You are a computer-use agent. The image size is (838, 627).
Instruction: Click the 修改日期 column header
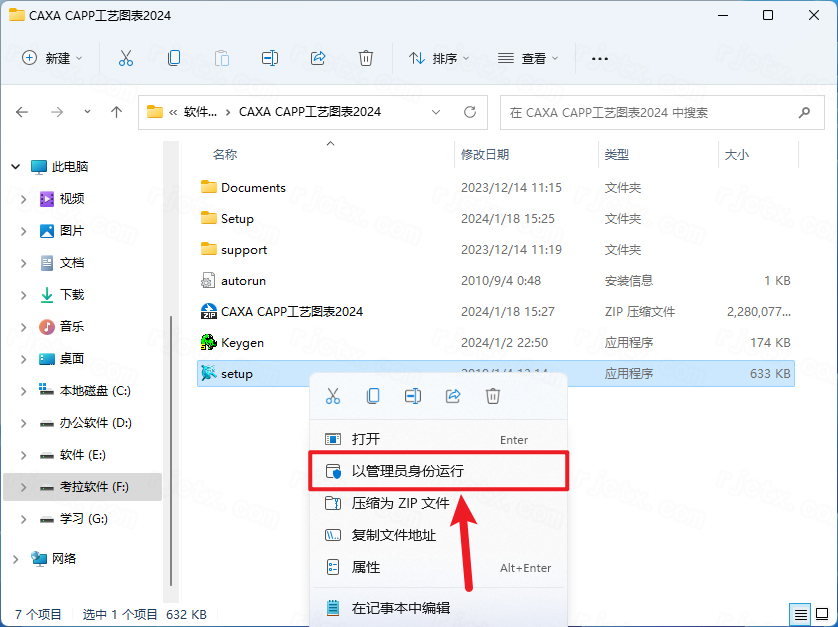485,154
